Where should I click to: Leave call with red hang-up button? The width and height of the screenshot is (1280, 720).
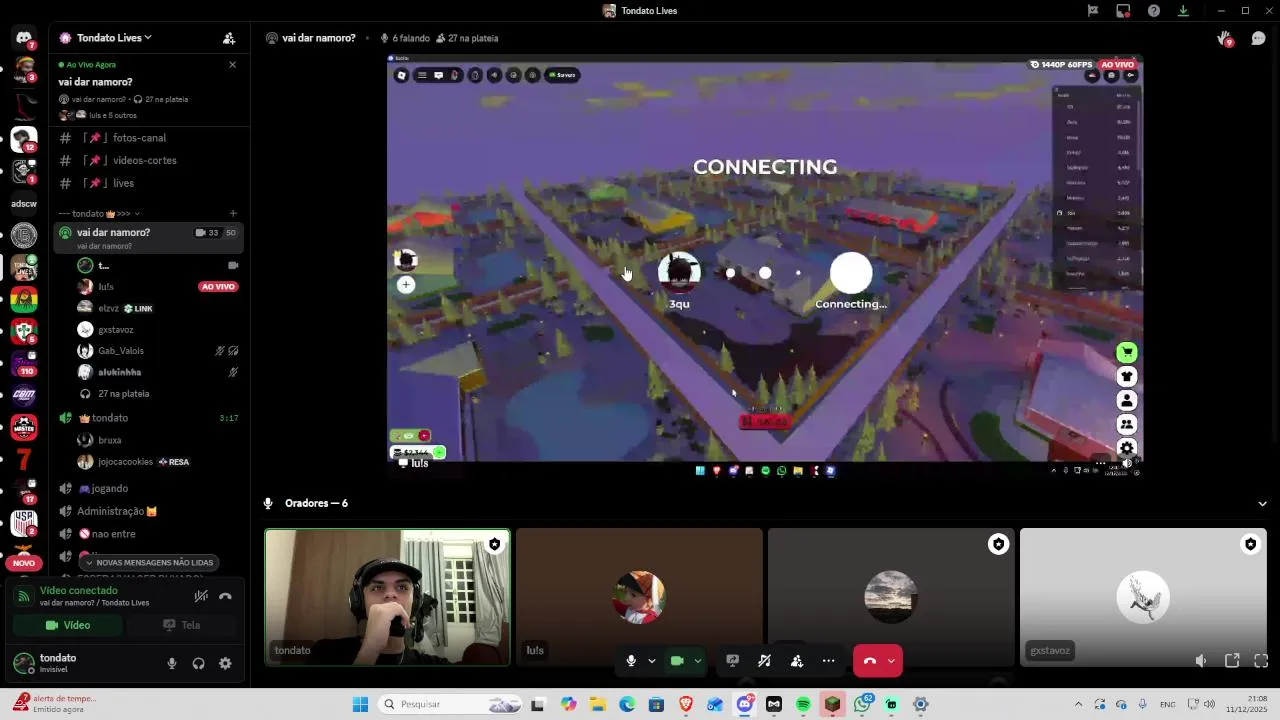(x=869, y=661)
